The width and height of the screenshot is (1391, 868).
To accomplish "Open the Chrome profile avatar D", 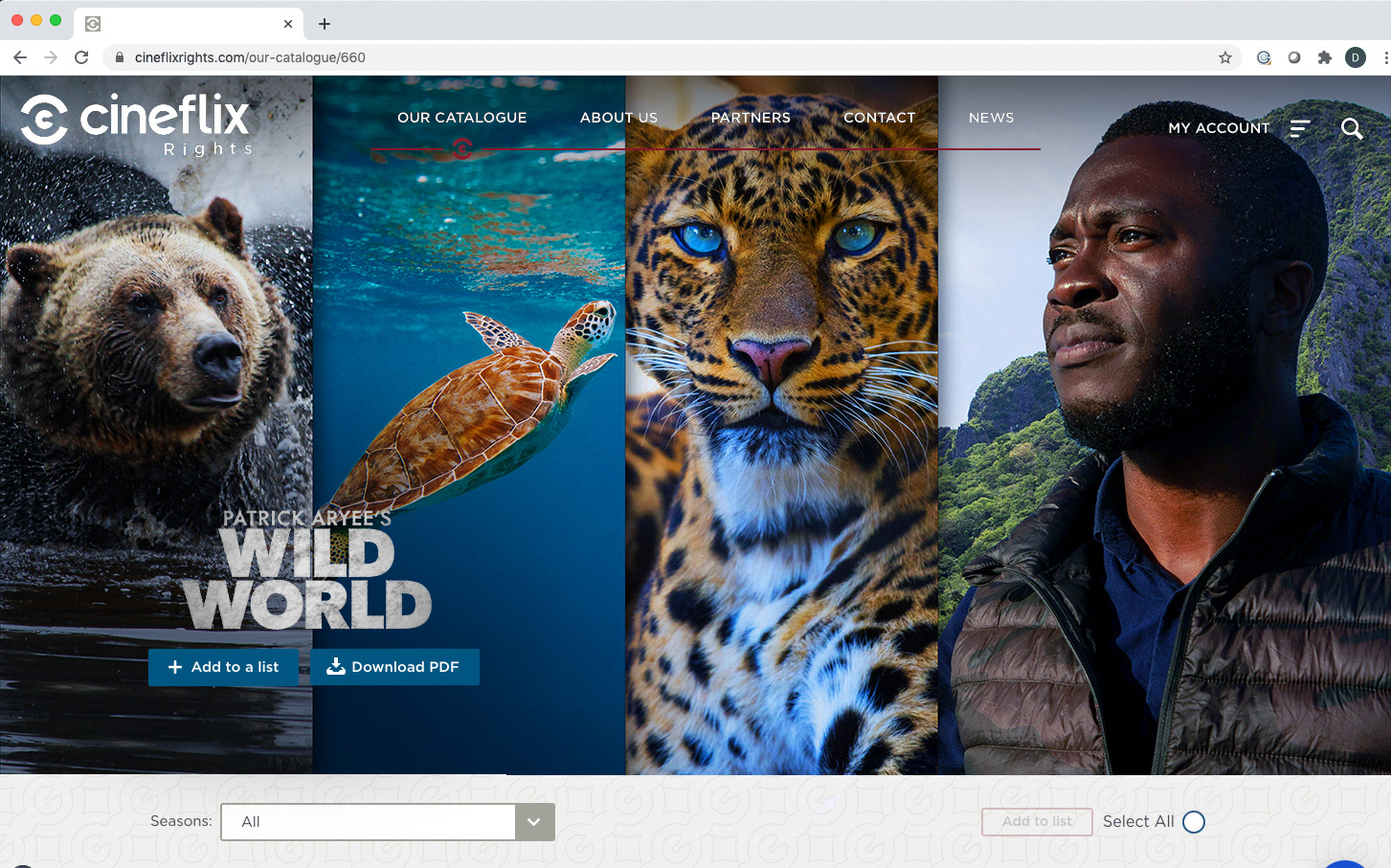I will [1356, 57].
